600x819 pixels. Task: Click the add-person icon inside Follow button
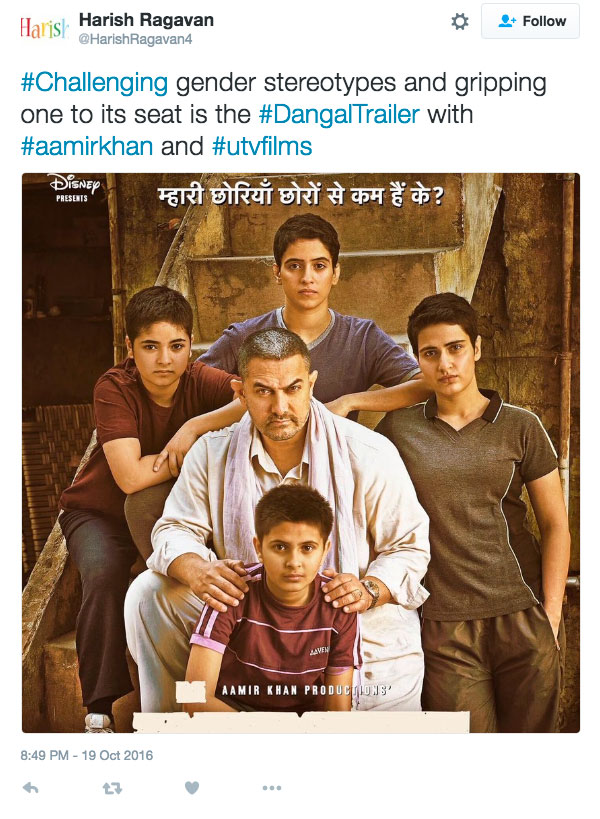tap(507, 21)
